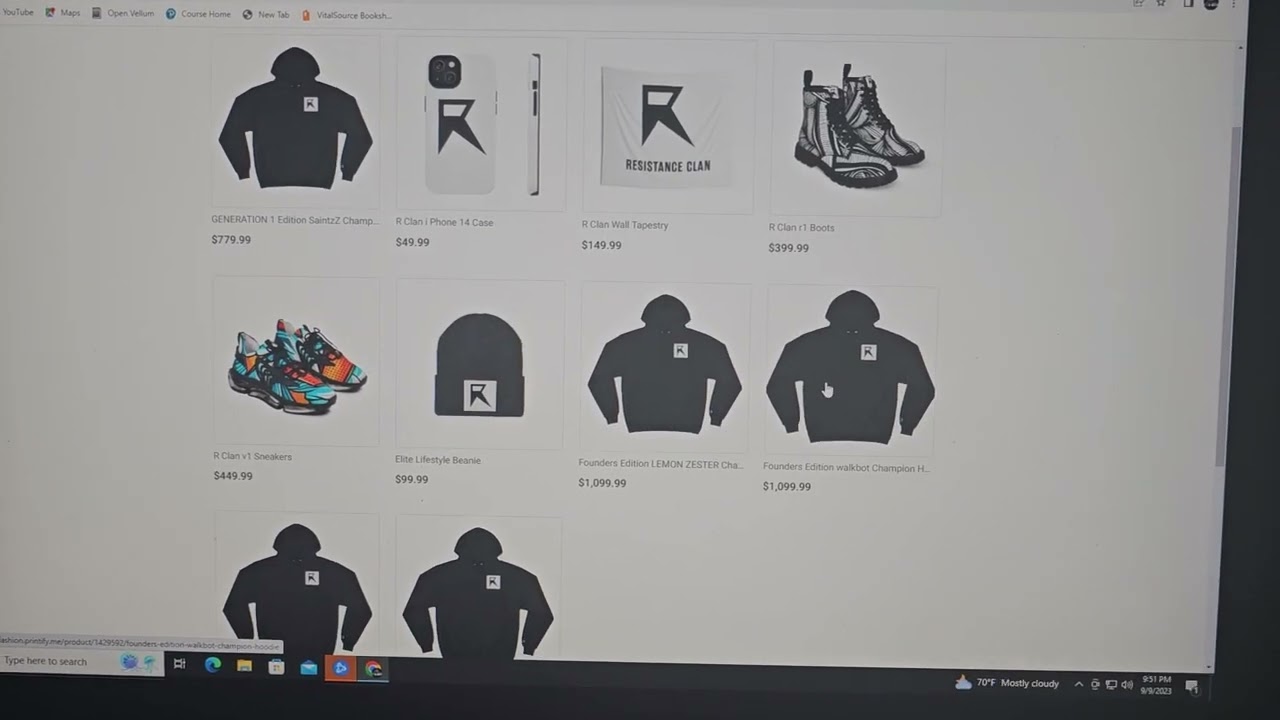Open the Open Vellum bookmark
Viewport: 1280px width, 720px height.
[x=123, y=13]
